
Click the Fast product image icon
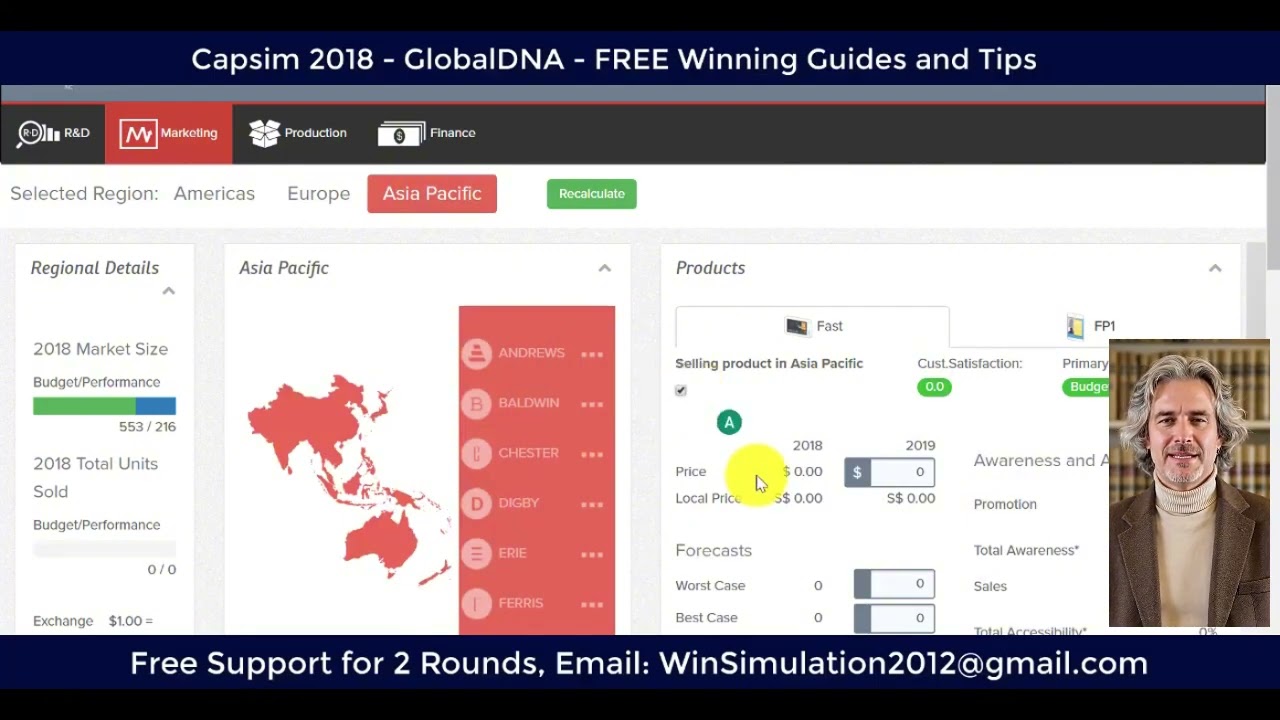click(x=796, y=326)
